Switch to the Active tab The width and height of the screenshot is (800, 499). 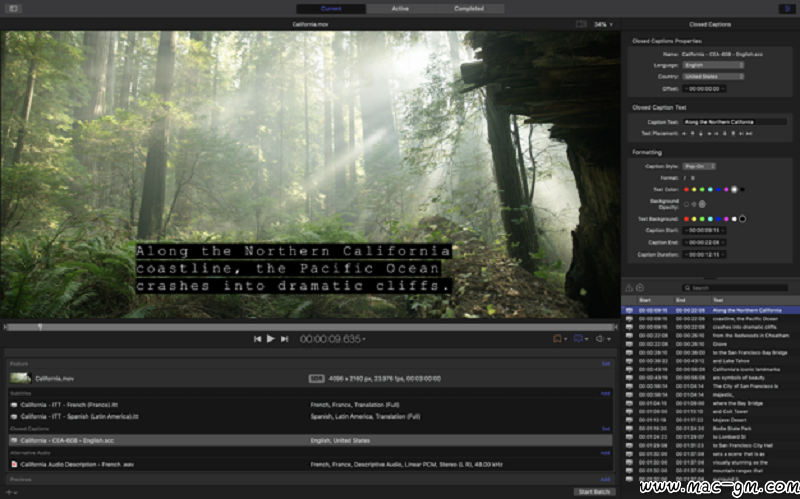coord(400,9)
